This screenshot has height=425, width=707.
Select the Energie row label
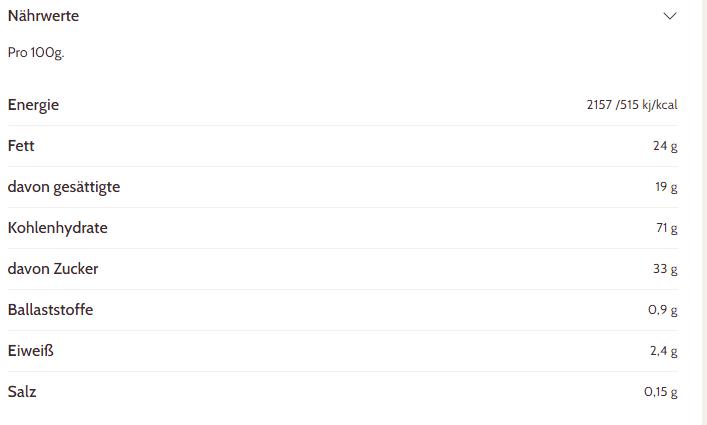point(33,105)
